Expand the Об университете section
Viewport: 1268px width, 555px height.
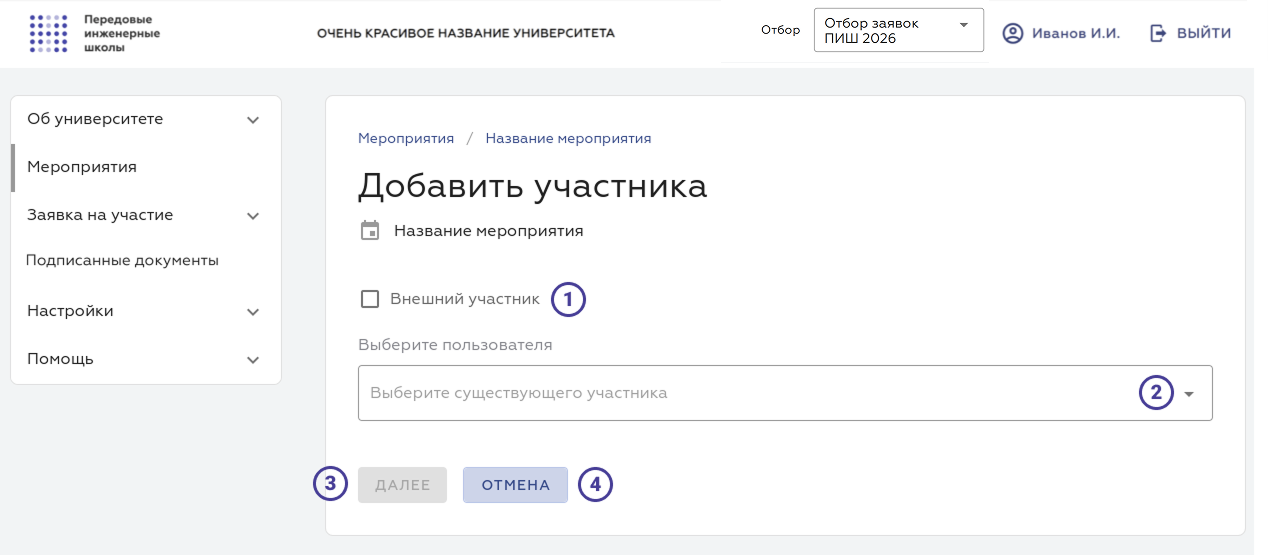(253, 120)
